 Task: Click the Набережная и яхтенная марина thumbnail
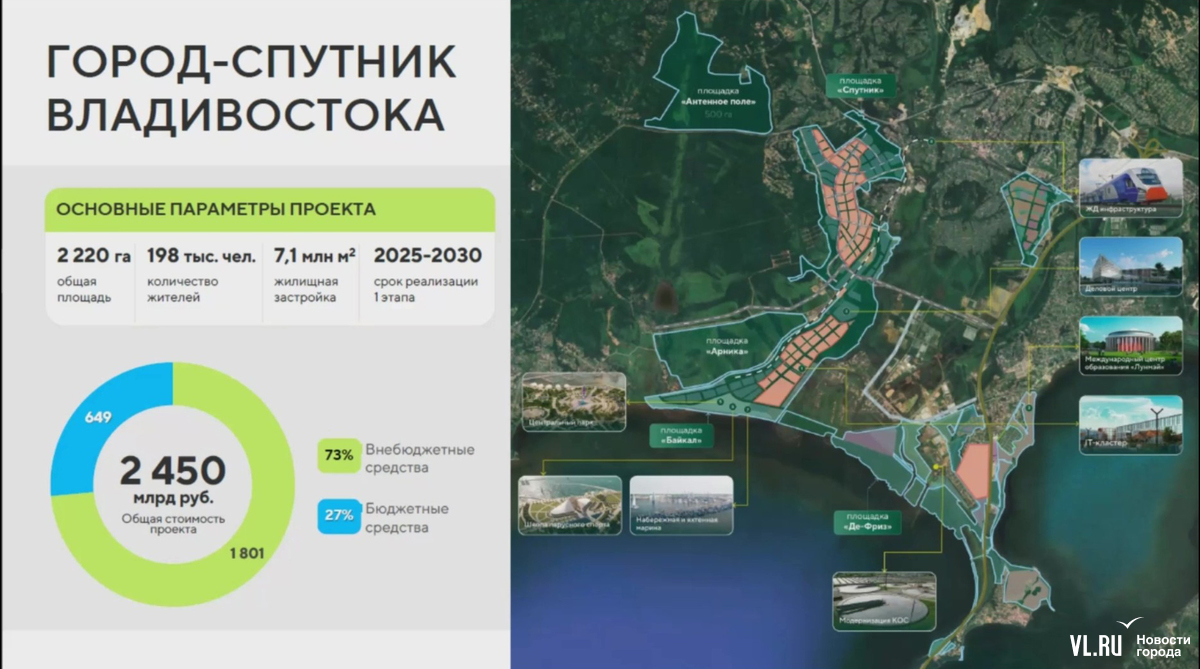[x=681, y=503]
